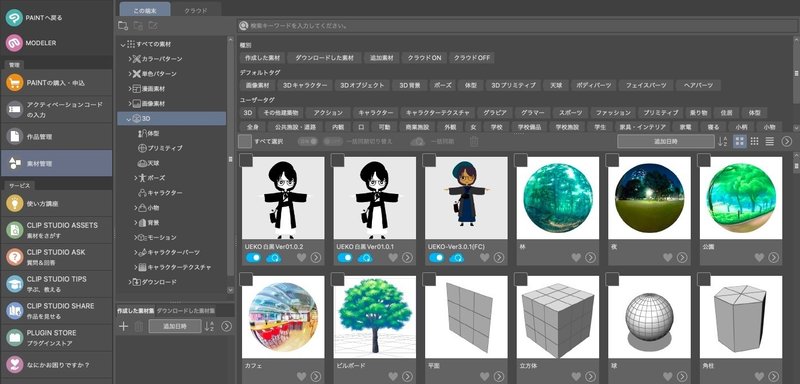Viewport: 800px width, 384px height.
Task: Open CLIP STUDIO TIPS
Action: coord(56,284)
